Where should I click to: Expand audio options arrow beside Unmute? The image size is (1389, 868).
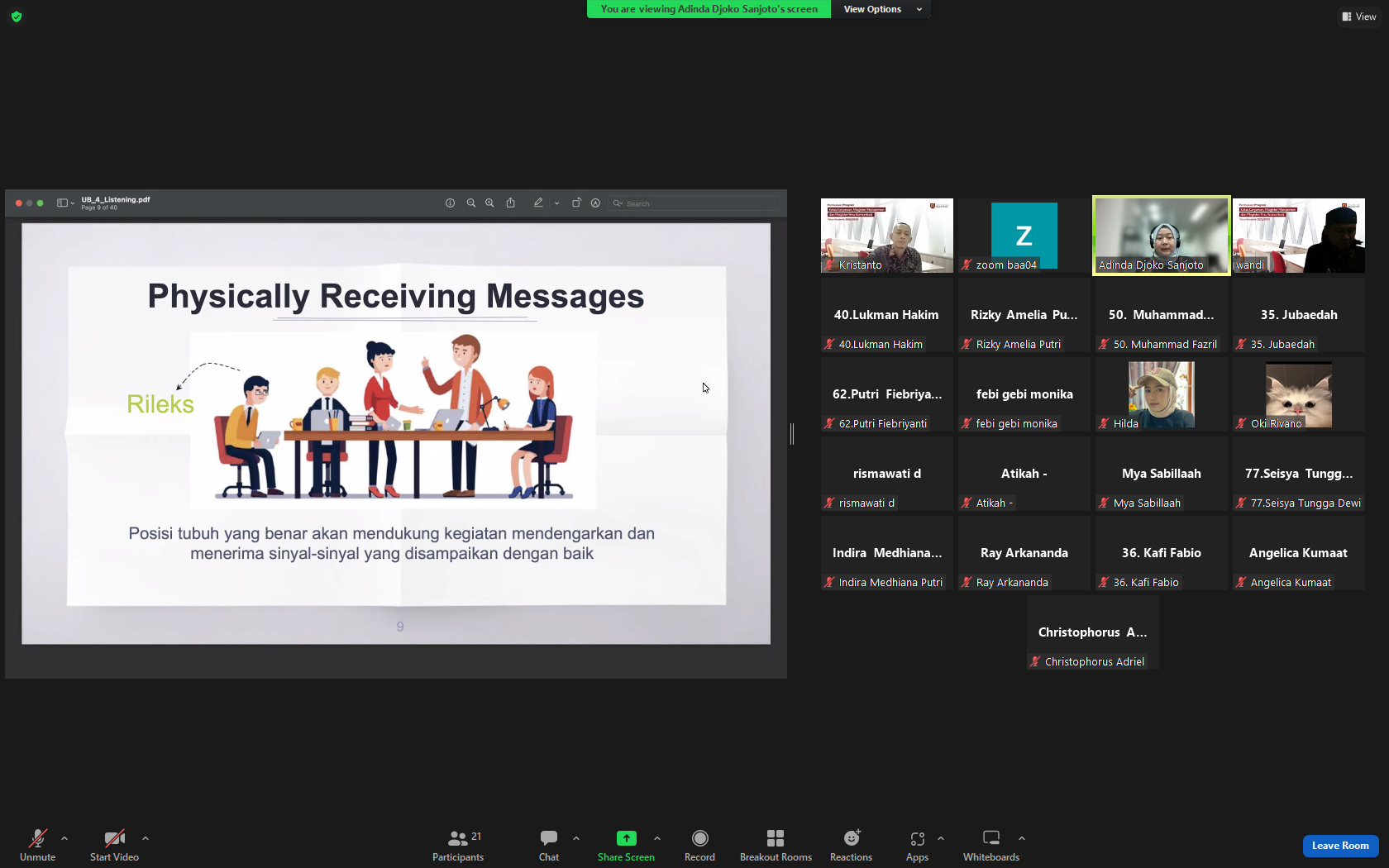[64, 838]
